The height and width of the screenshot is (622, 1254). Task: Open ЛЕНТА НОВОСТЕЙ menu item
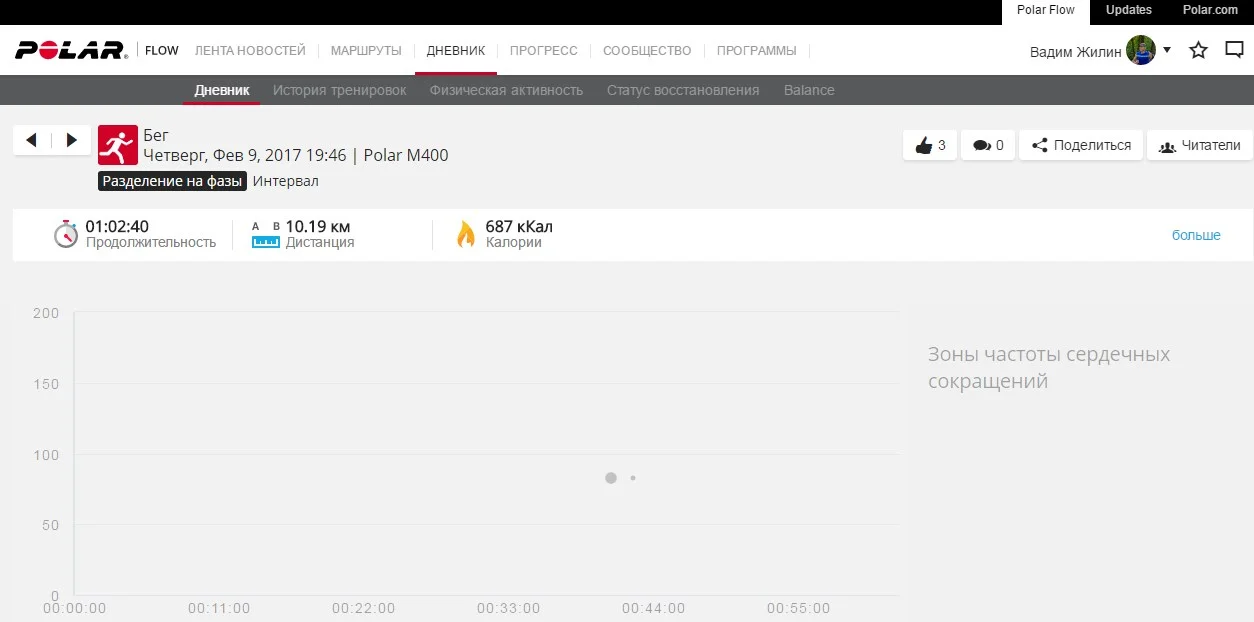tap(250, 50)
